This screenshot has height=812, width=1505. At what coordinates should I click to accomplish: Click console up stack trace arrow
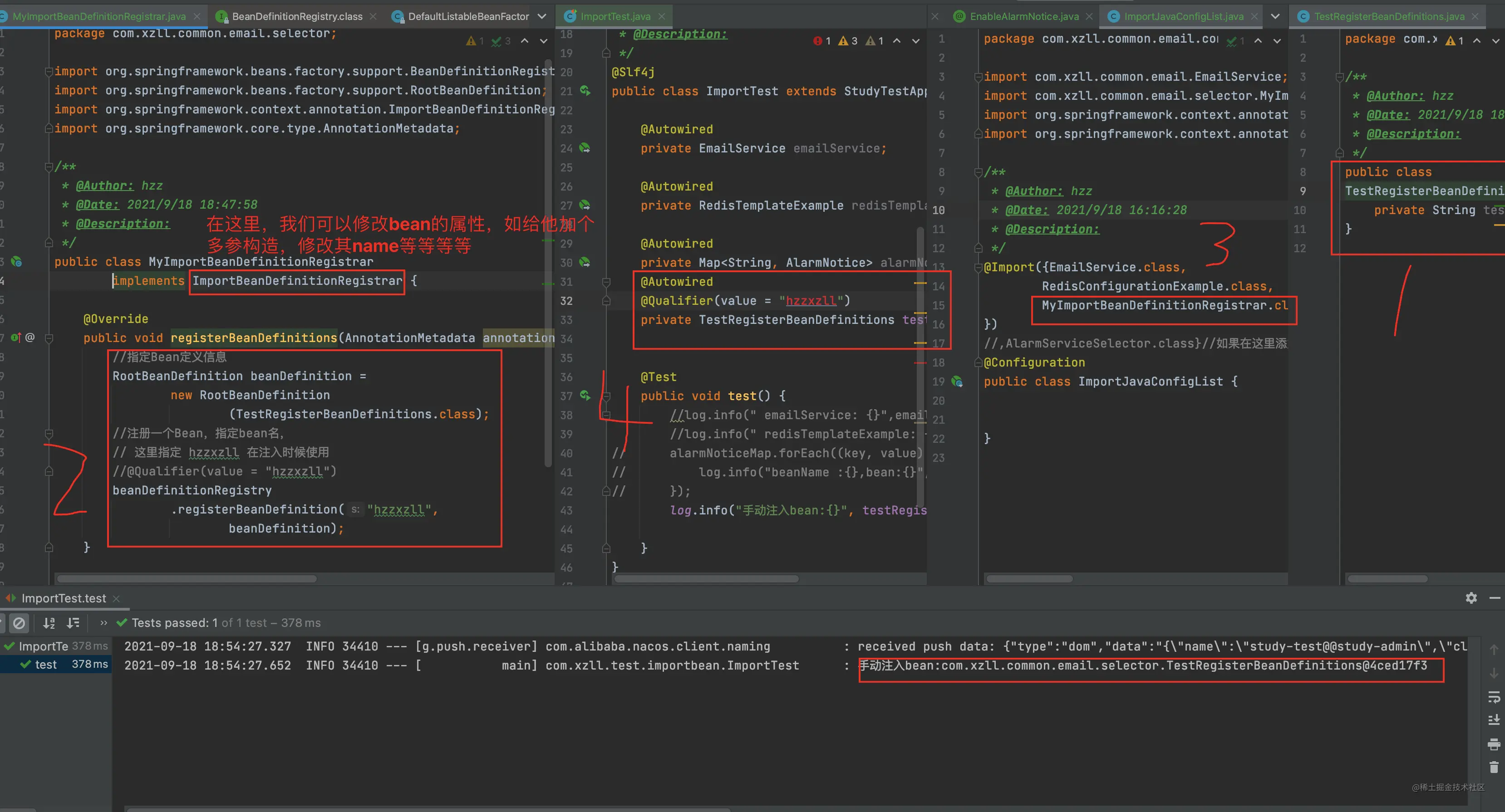click(1494, 649)
